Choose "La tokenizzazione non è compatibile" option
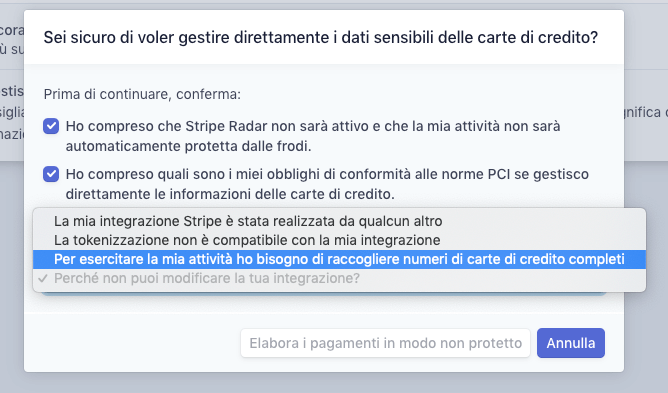The width and height of the screenshot is (668, 393). pyautogui.click(x=247, y=240)
